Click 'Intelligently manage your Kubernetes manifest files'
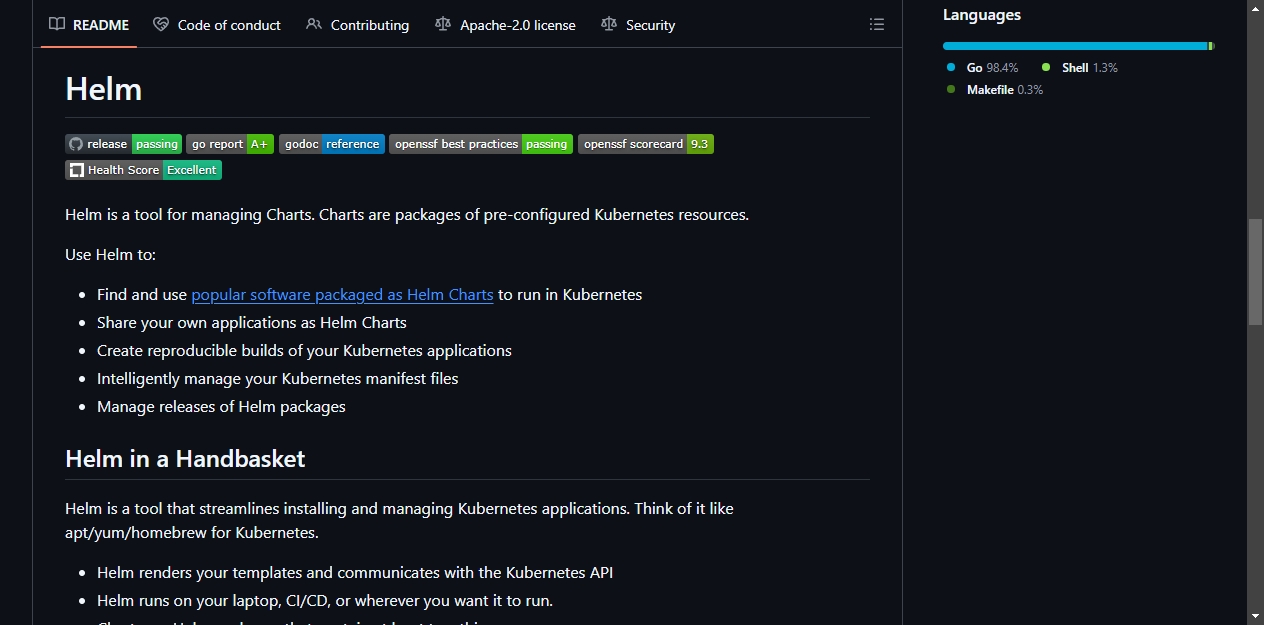 (x=278, y=378)
